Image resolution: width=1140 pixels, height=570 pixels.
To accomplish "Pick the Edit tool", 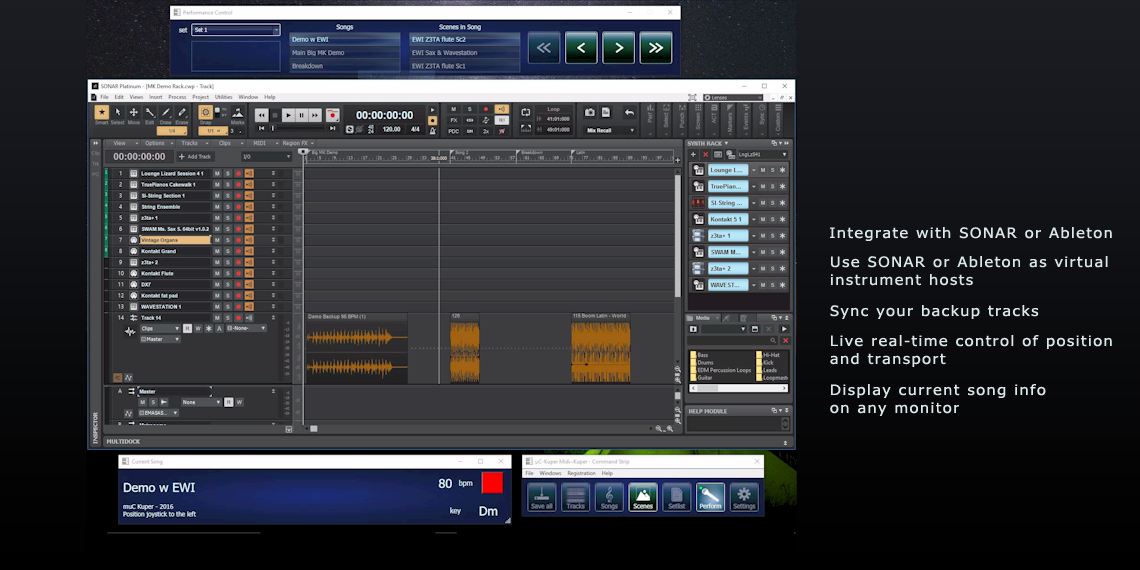I will [x=150, y=113].
